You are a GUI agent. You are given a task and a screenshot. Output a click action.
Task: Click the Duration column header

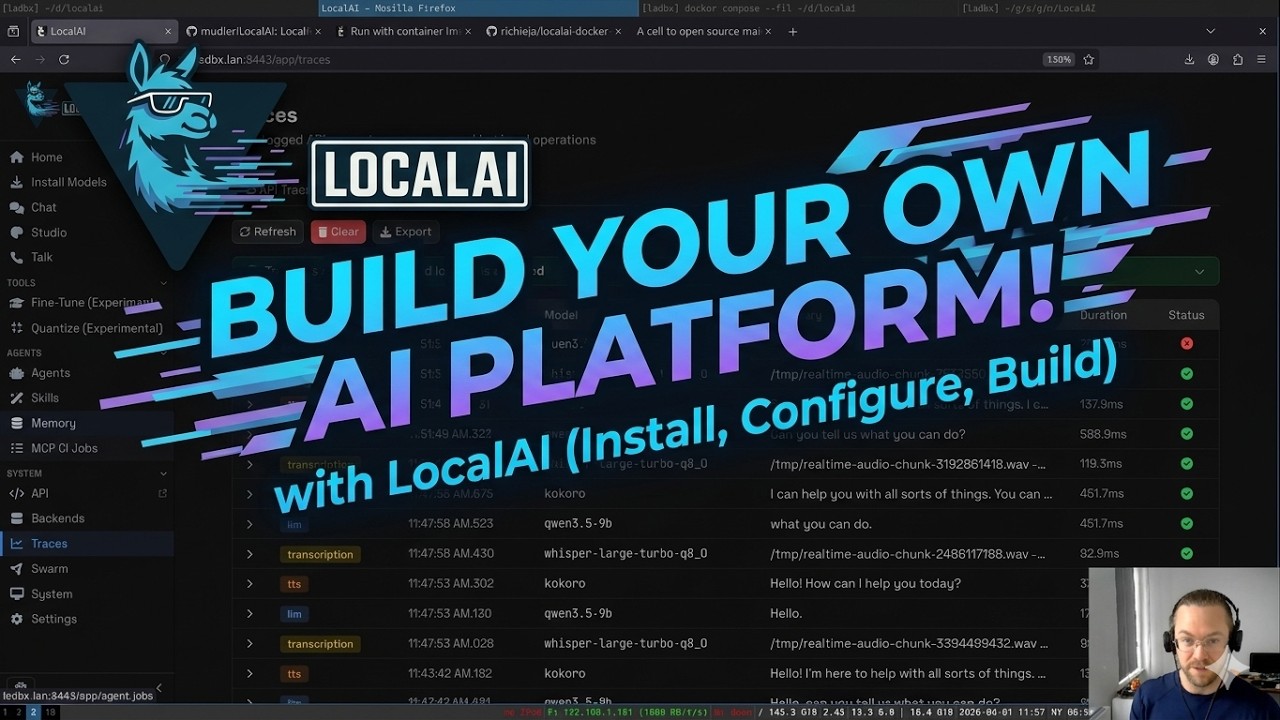[x=1103, y=315]
